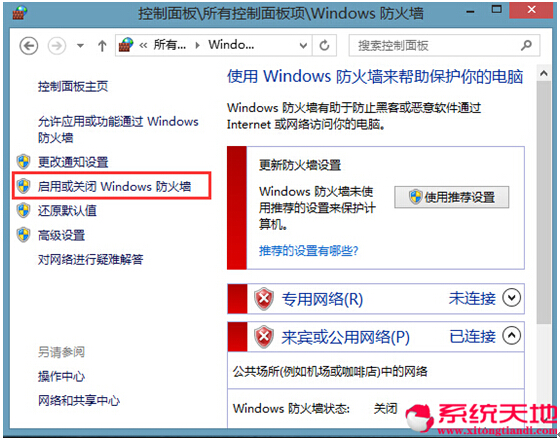Open 还原默认值 in the sidebar

pos(67,210)
